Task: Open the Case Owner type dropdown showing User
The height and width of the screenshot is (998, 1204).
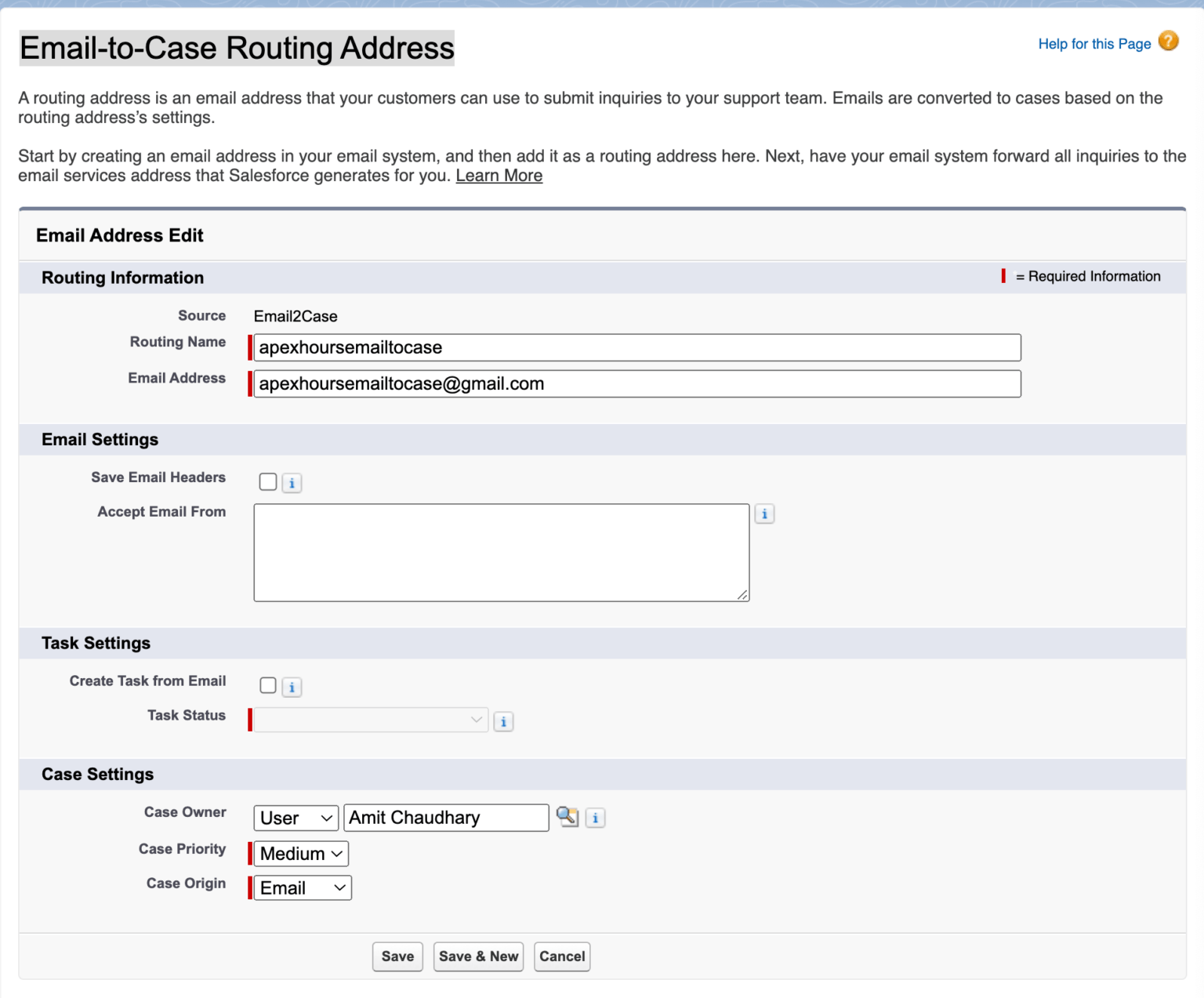Action: coord(296,818)
